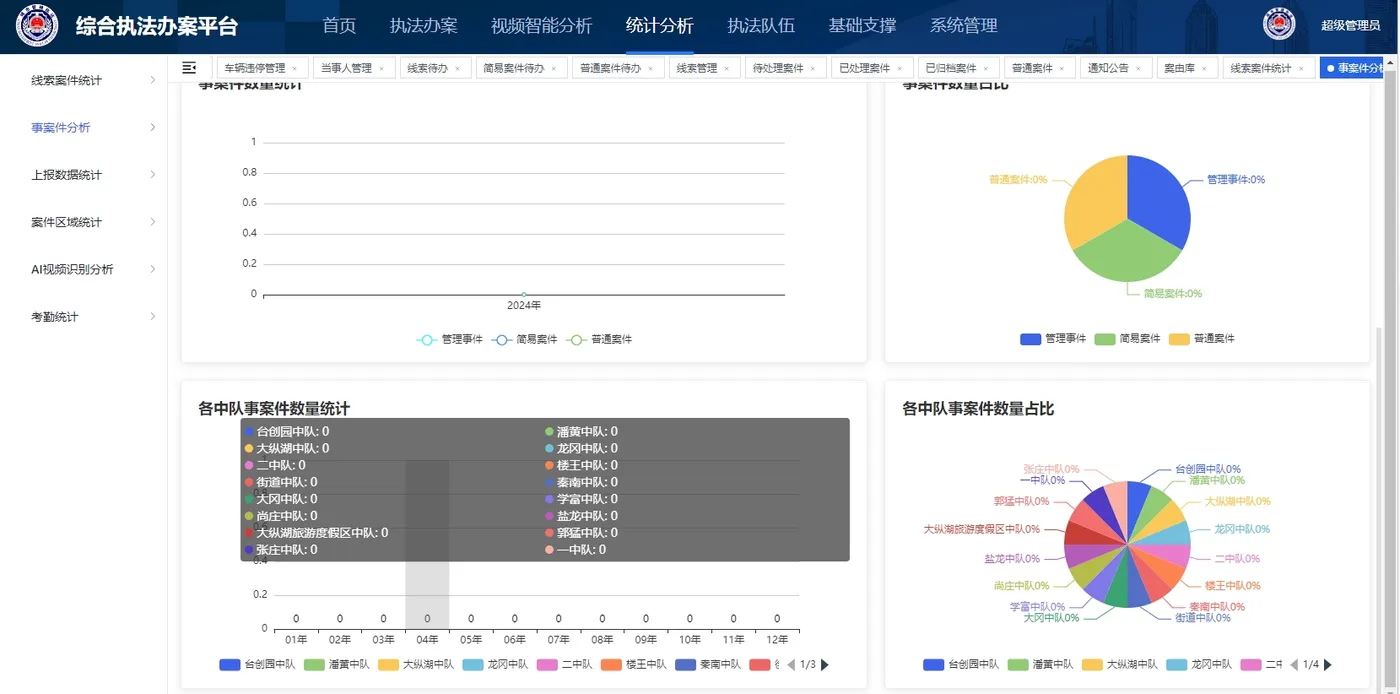Open the 视频智能分析 page

click(542, 25)
